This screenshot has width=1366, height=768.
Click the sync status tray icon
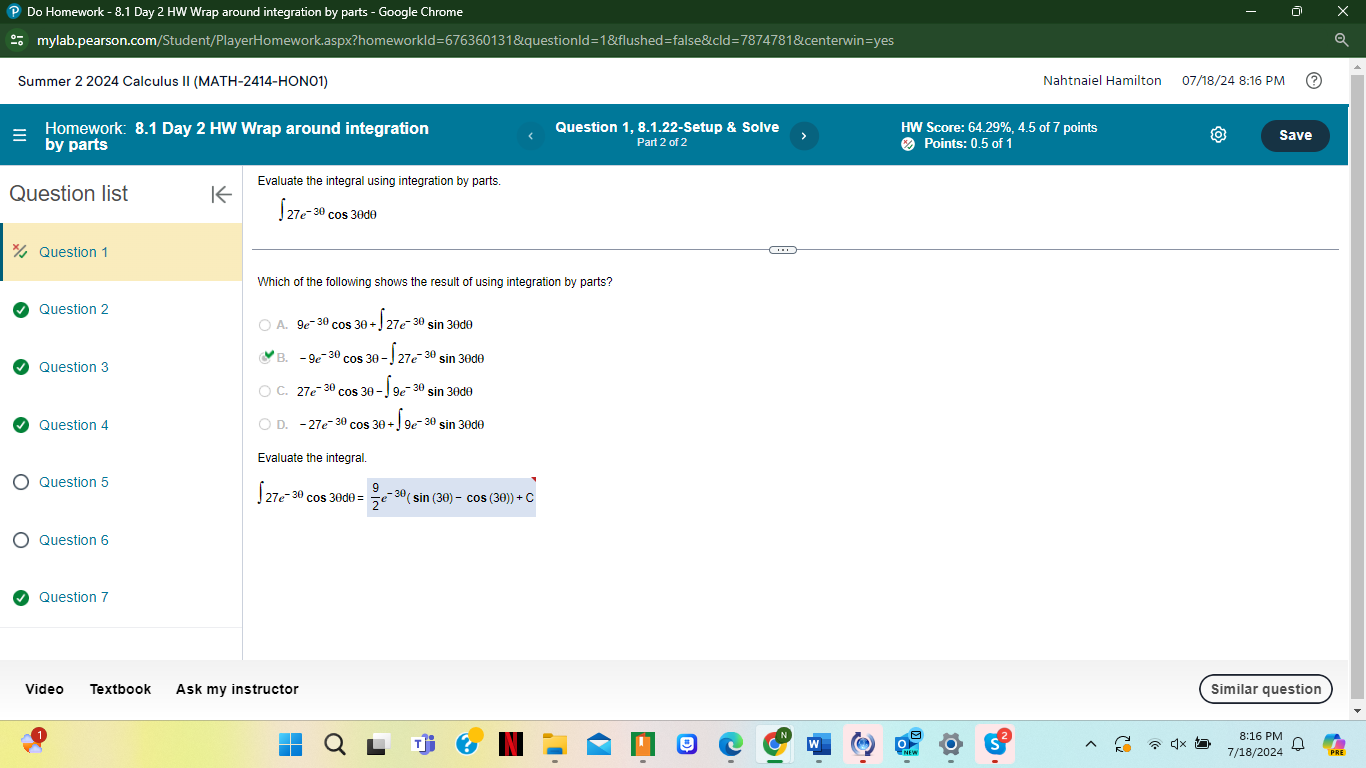1124,744
